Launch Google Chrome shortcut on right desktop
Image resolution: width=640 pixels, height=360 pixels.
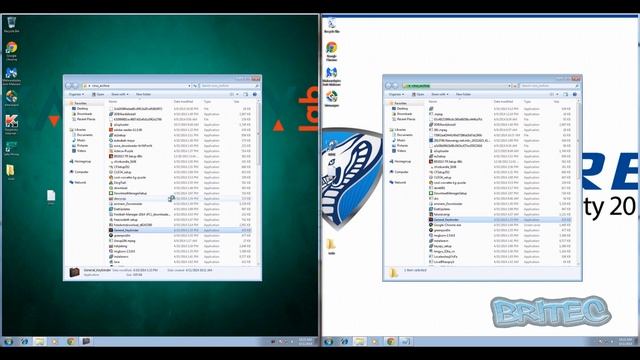[x=331, y=51]
